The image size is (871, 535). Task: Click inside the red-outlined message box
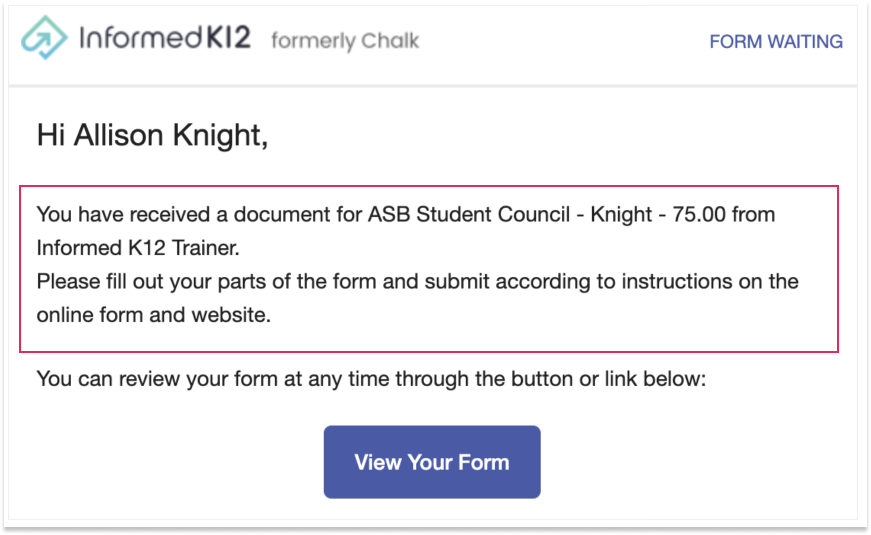[429, 269]
